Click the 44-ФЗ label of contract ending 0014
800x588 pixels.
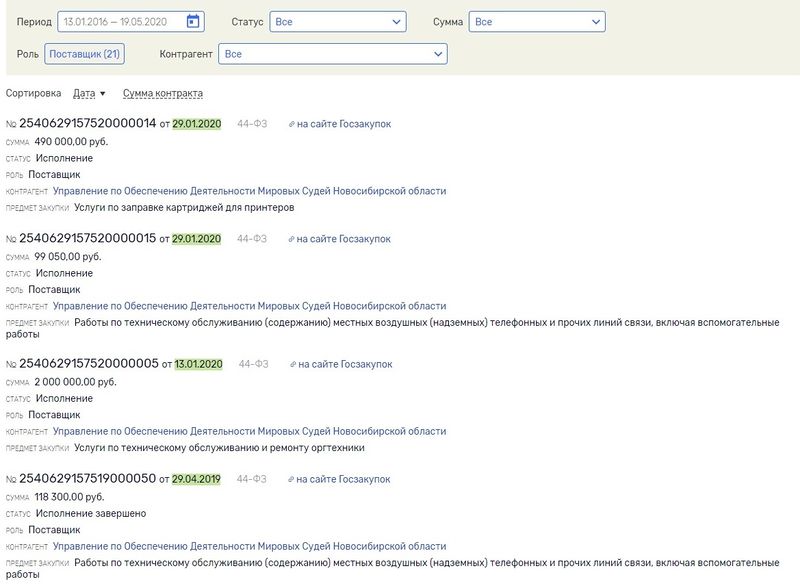click(x=252, y=124)
